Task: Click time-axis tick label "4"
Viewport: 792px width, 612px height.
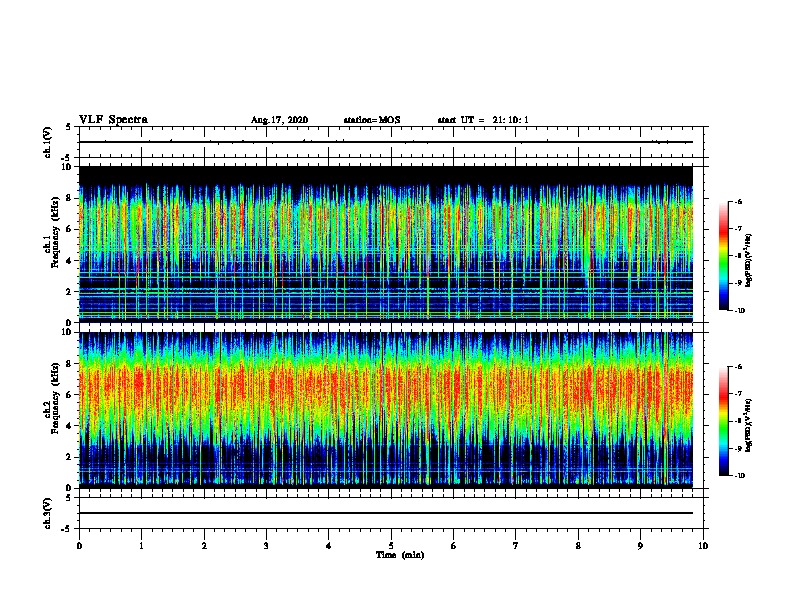Action: (329, 546)
